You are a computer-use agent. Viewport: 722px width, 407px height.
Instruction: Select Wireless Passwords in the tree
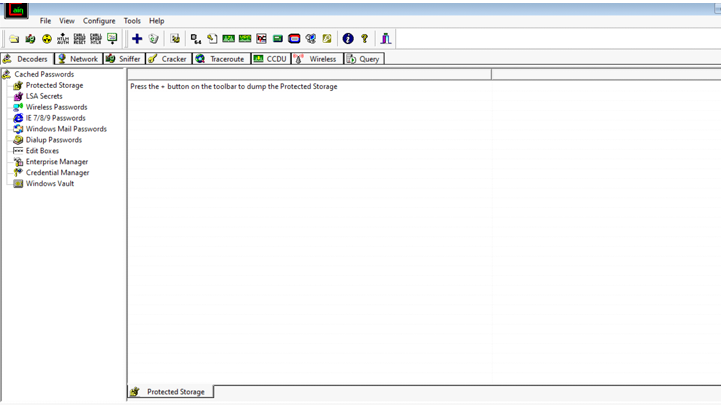click(56, 107)
